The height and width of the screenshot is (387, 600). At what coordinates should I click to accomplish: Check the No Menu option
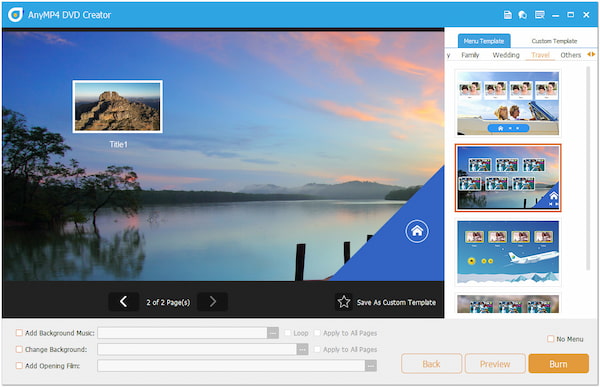pos(550,339)
